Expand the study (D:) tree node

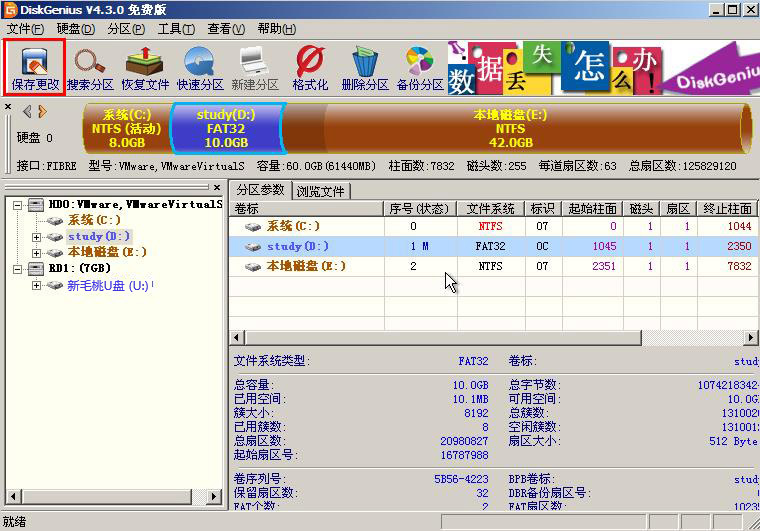tap(36, 237)
